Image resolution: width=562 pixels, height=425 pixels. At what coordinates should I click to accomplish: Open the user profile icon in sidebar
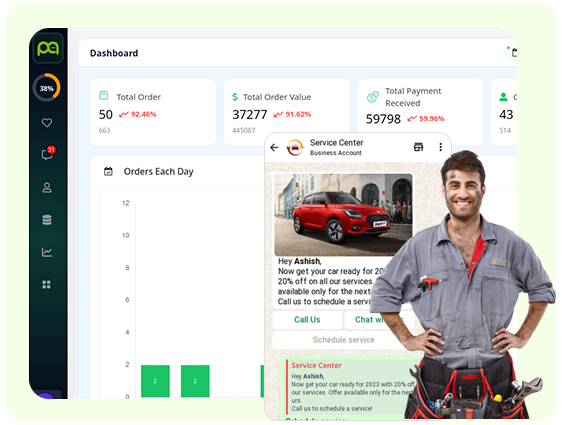[x=47, y=187]
